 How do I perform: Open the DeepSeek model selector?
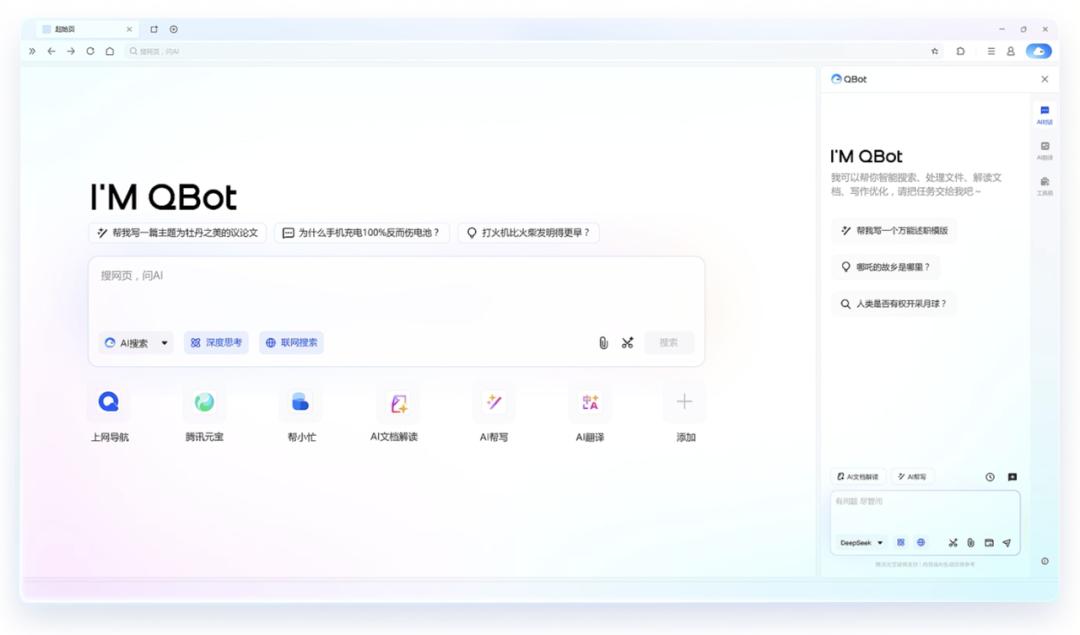click(x=858, y=542)
